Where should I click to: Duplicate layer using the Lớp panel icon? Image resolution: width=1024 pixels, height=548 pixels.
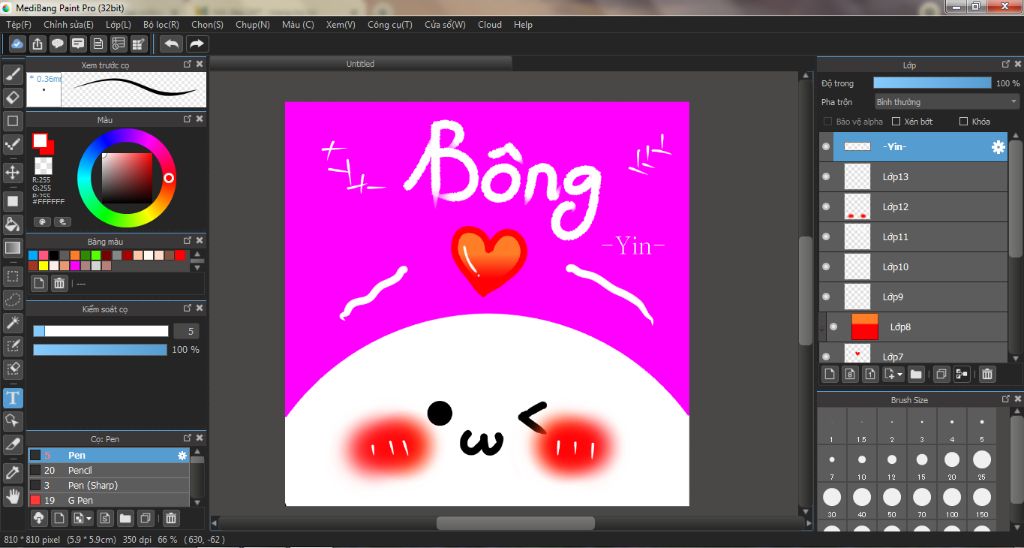pos(941,374)
